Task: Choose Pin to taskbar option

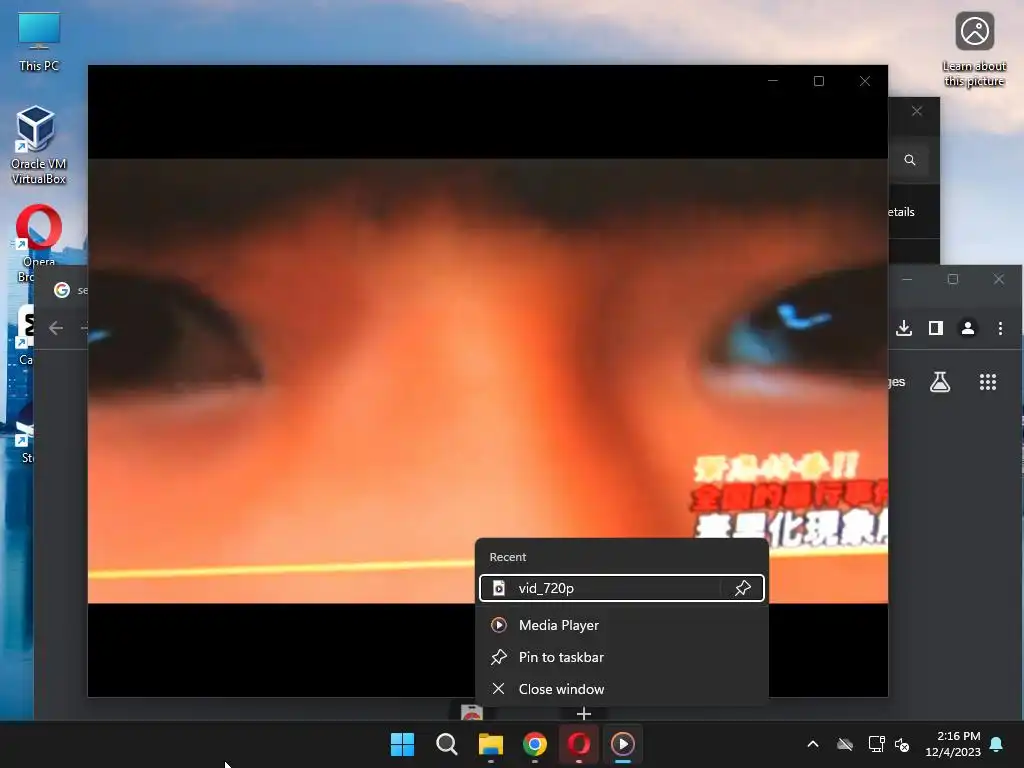Action: pos(621,657)
